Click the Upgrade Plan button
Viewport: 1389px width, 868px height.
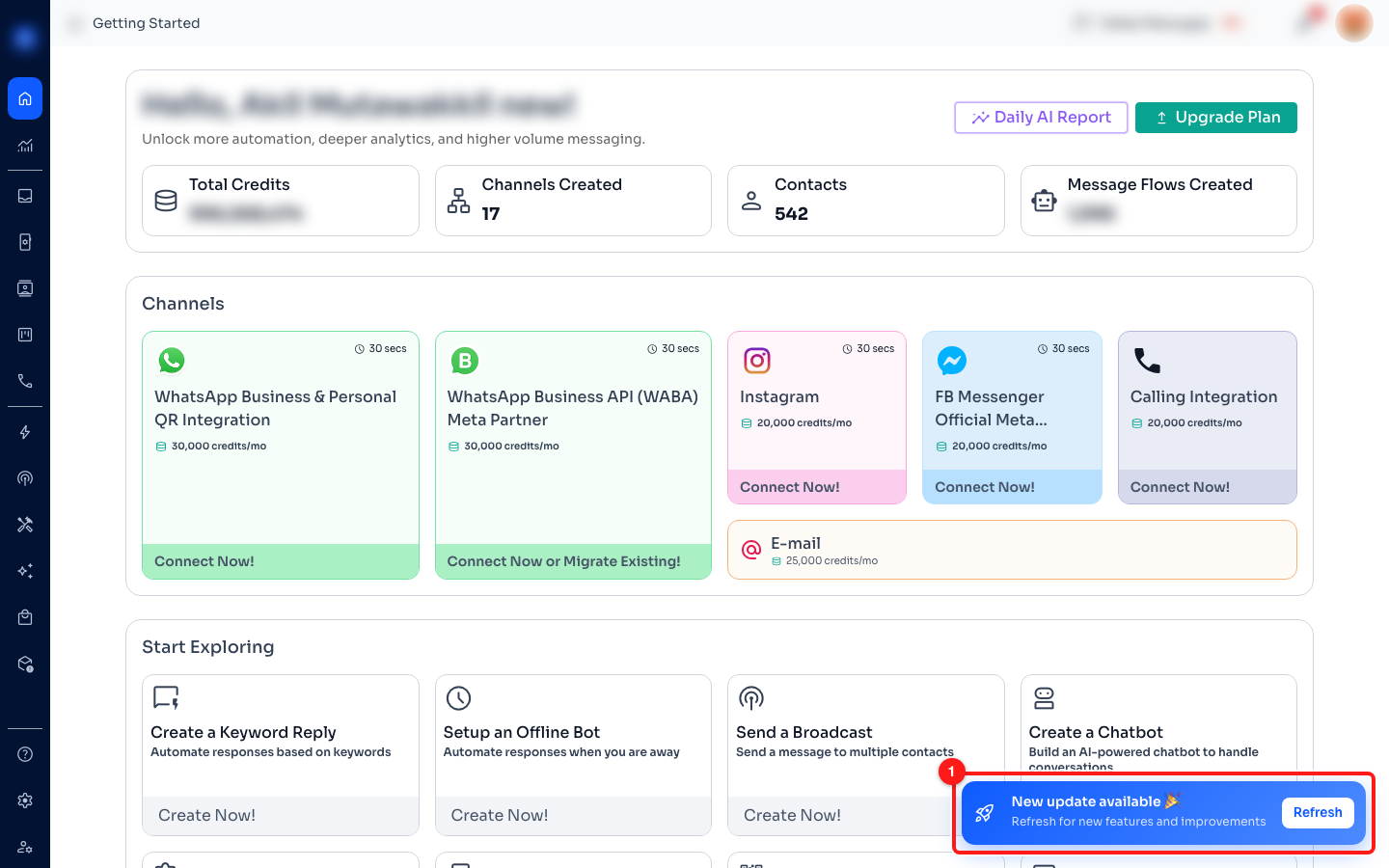click(1216, 118)
